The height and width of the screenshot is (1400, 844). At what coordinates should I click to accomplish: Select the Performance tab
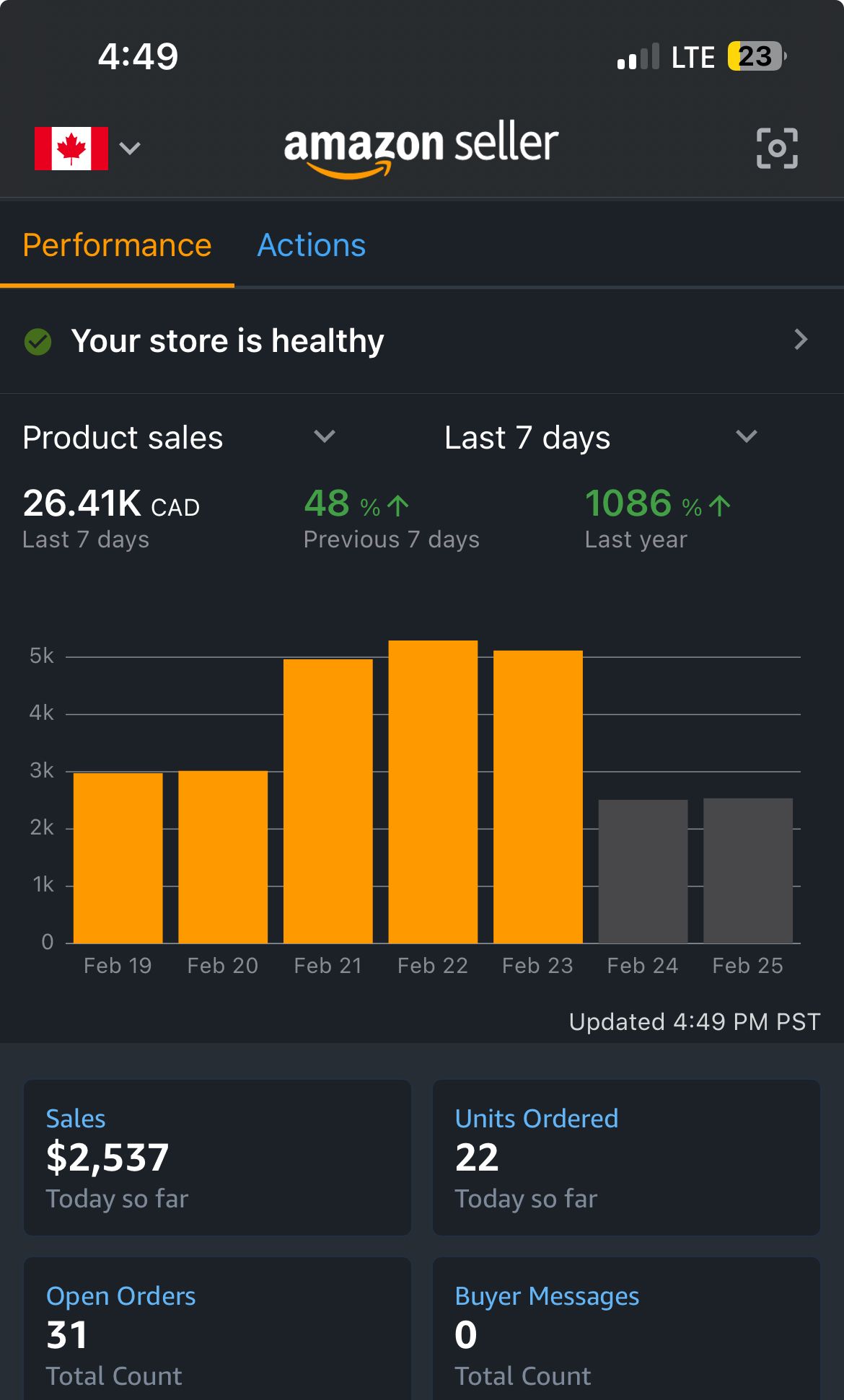117,245
